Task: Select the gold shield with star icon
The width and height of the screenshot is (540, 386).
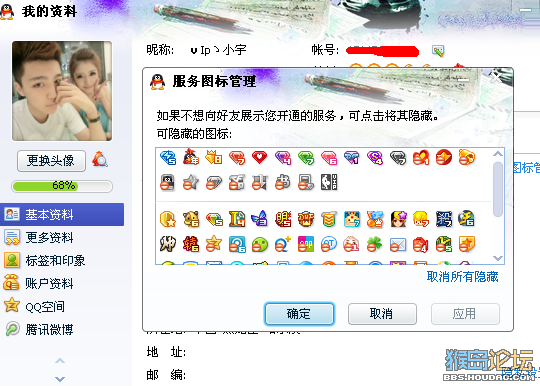Action: 168,219
